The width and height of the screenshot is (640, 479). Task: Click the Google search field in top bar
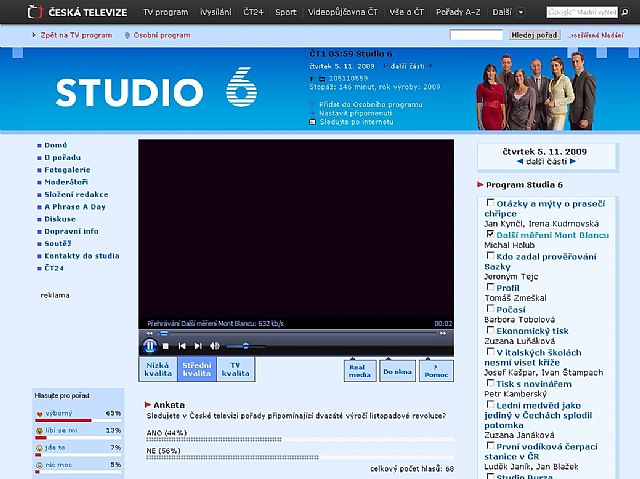pos(582,12)
